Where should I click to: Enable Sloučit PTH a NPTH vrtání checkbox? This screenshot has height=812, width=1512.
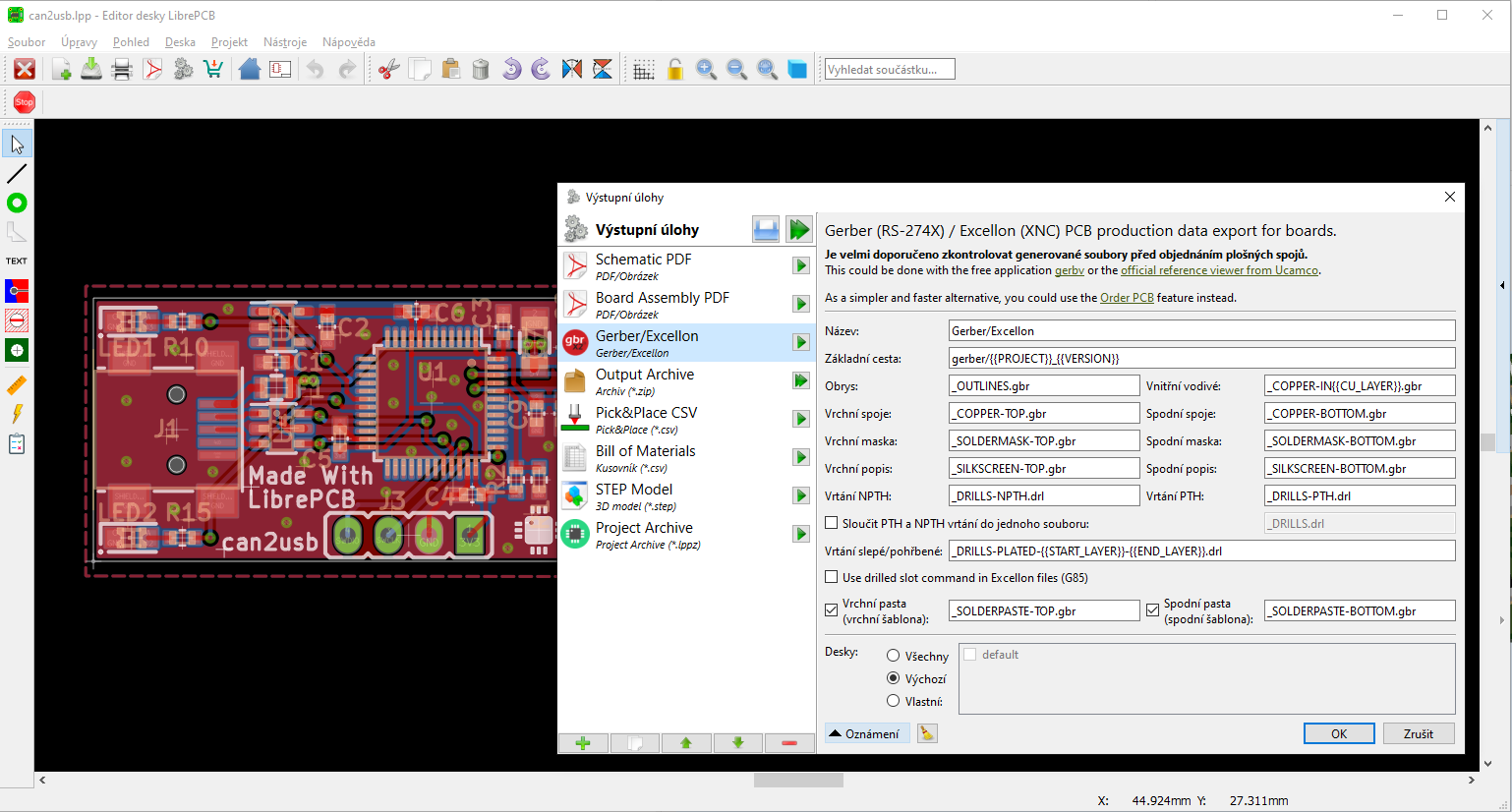[832, 523]
